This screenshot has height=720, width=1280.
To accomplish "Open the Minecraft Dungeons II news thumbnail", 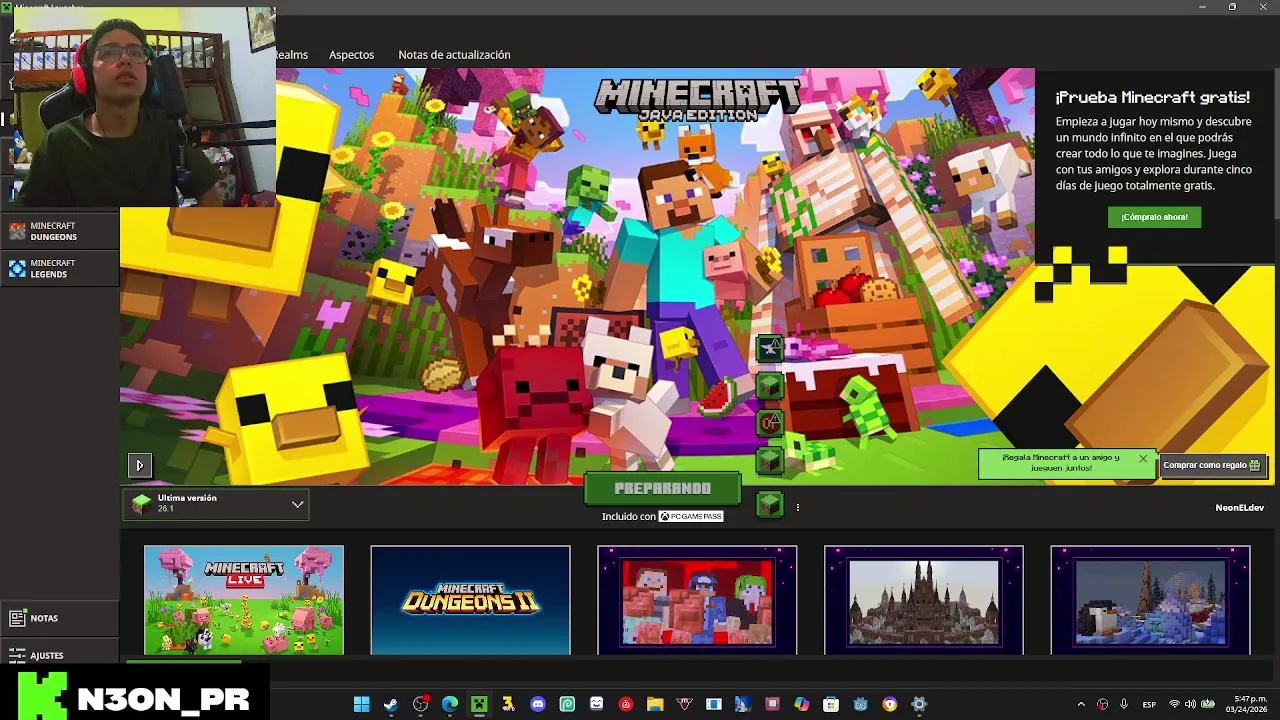I will pos(470,600).
